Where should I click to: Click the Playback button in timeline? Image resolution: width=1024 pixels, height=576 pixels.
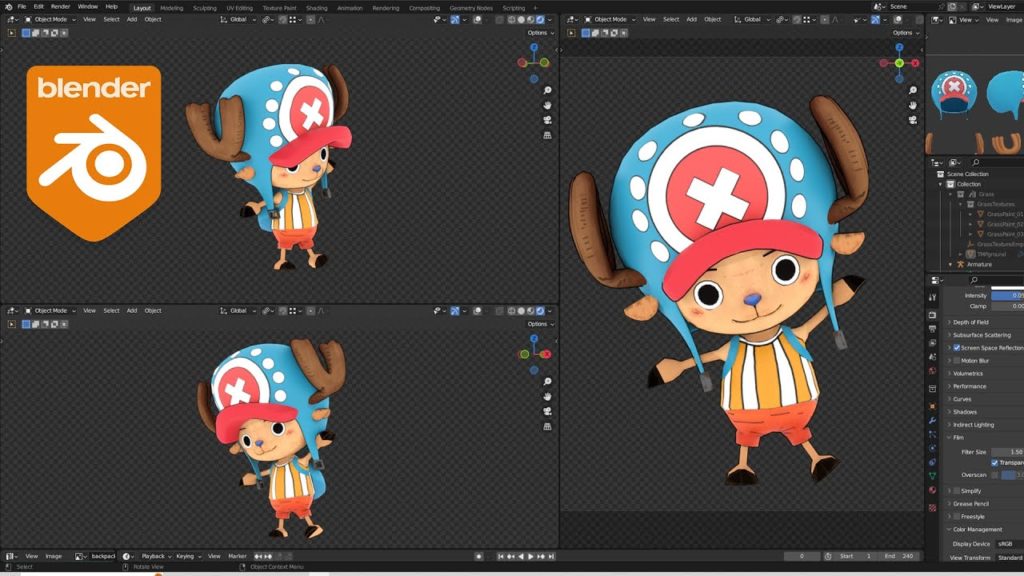pyautogui.click(x=155, y=556)
